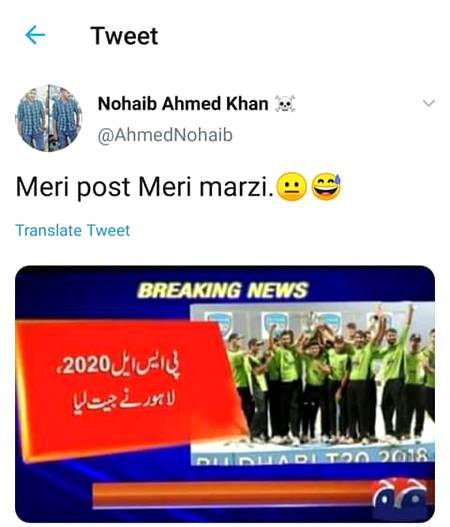This screenshot has width=450, height=527.
Task: Click the laughing sweat emoji in tweet
Action: (x=326, y=187)
